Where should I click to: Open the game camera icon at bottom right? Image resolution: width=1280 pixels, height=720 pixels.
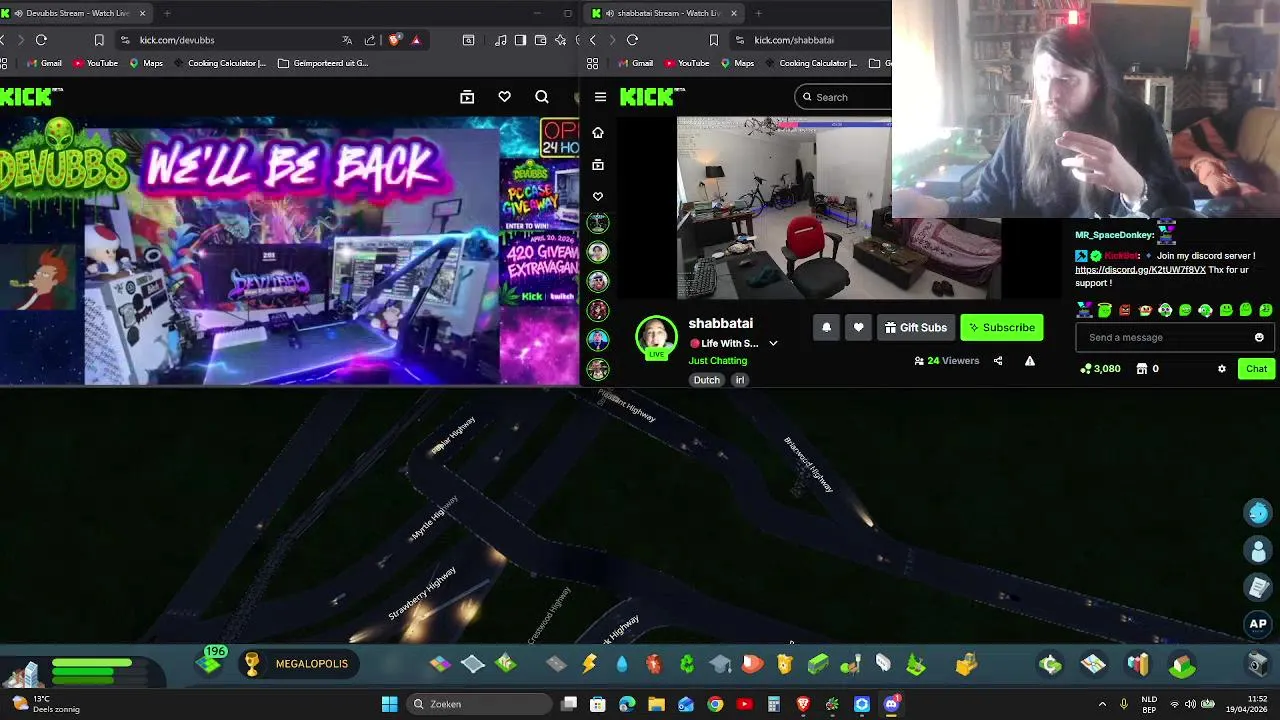tap(1258, 664)
